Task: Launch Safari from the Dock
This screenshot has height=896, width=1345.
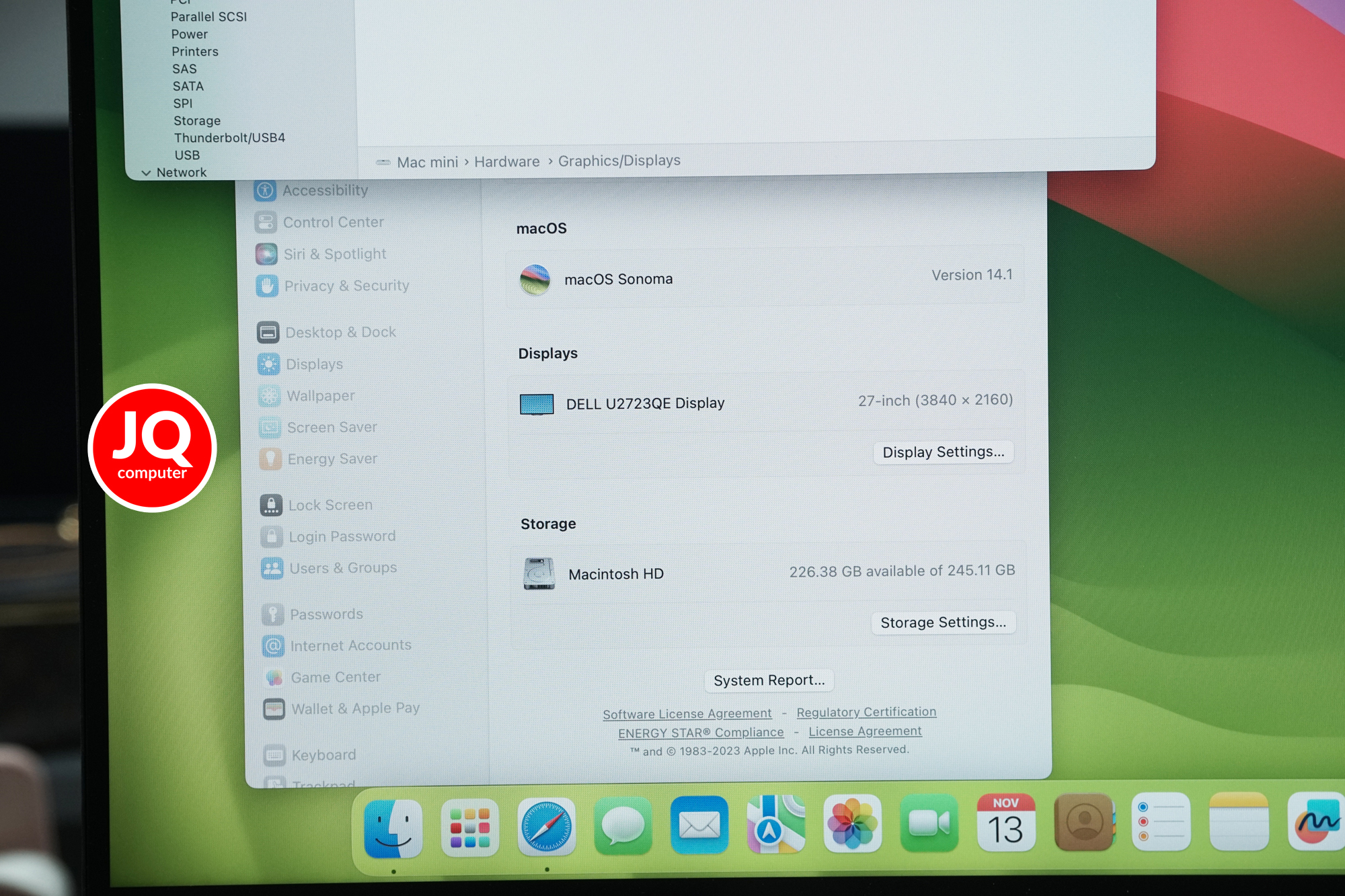Action: click(x=546, y=827)
